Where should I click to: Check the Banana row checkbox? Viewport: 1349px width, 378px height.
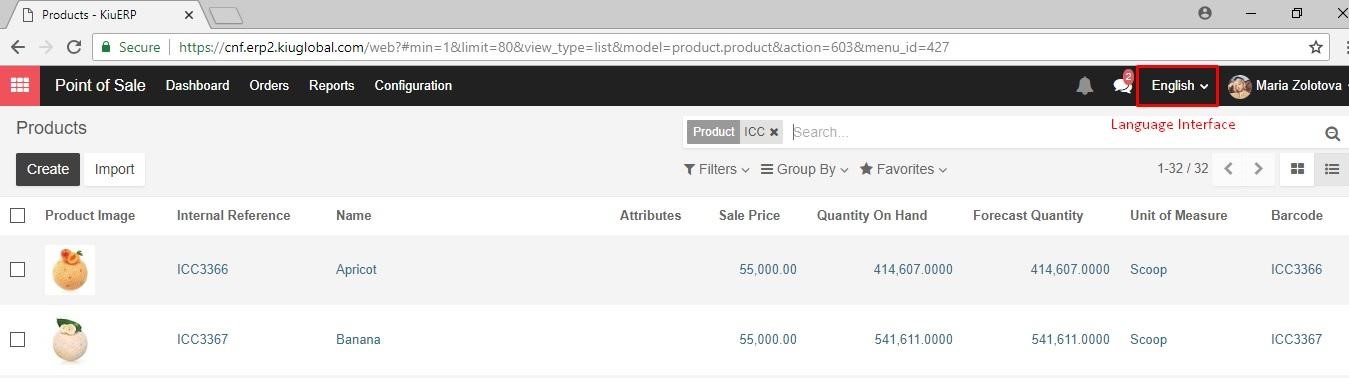point(17,339)
